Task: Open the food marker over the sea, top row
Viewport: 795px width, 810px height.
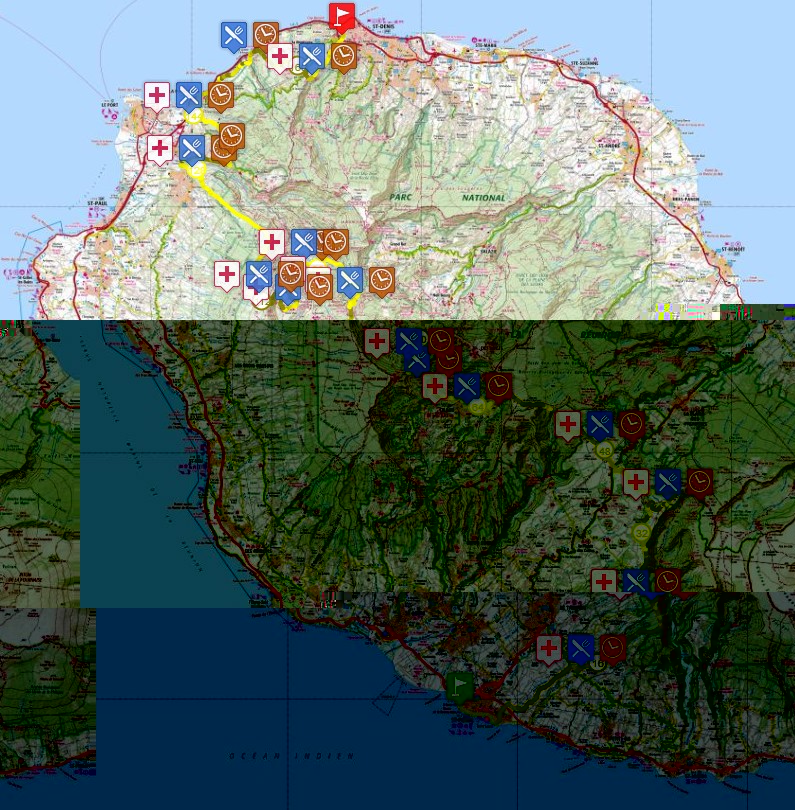Action: [x=234, y=37]
